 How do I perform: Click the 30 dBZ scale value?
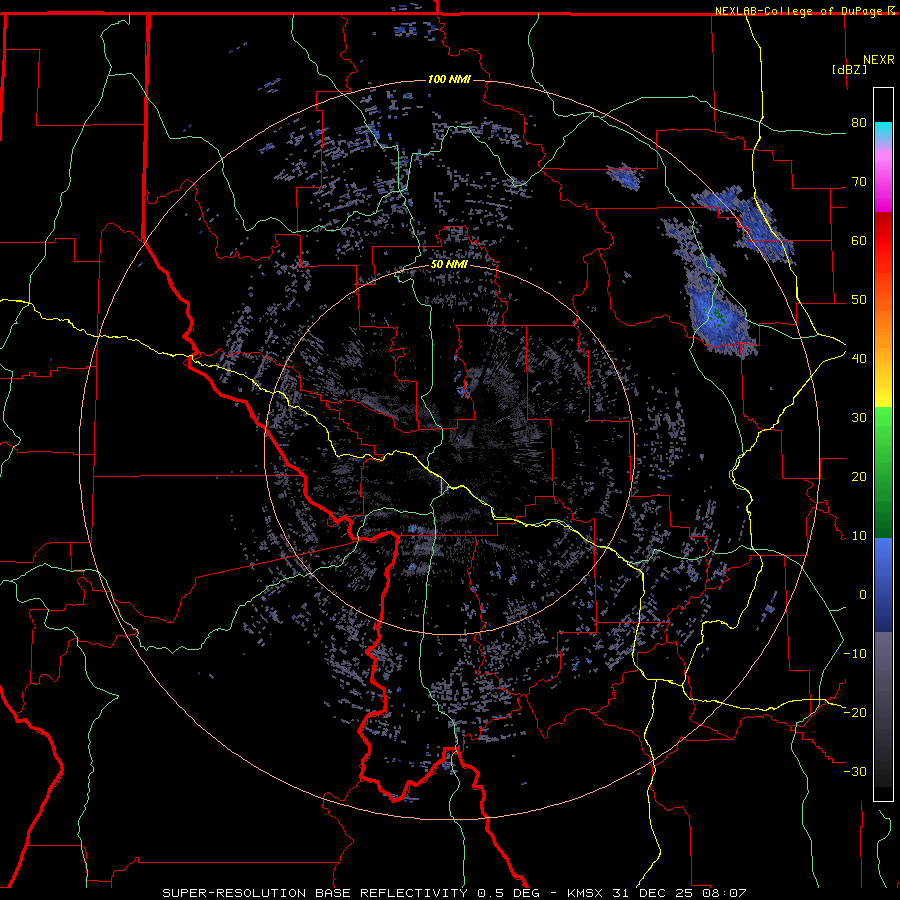859,417
